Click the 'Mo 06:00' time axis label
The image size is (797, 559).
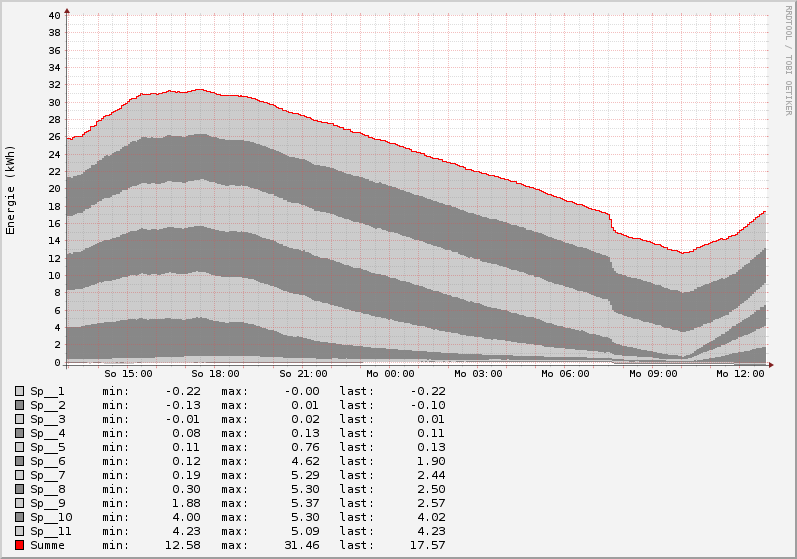click(565, 374)
